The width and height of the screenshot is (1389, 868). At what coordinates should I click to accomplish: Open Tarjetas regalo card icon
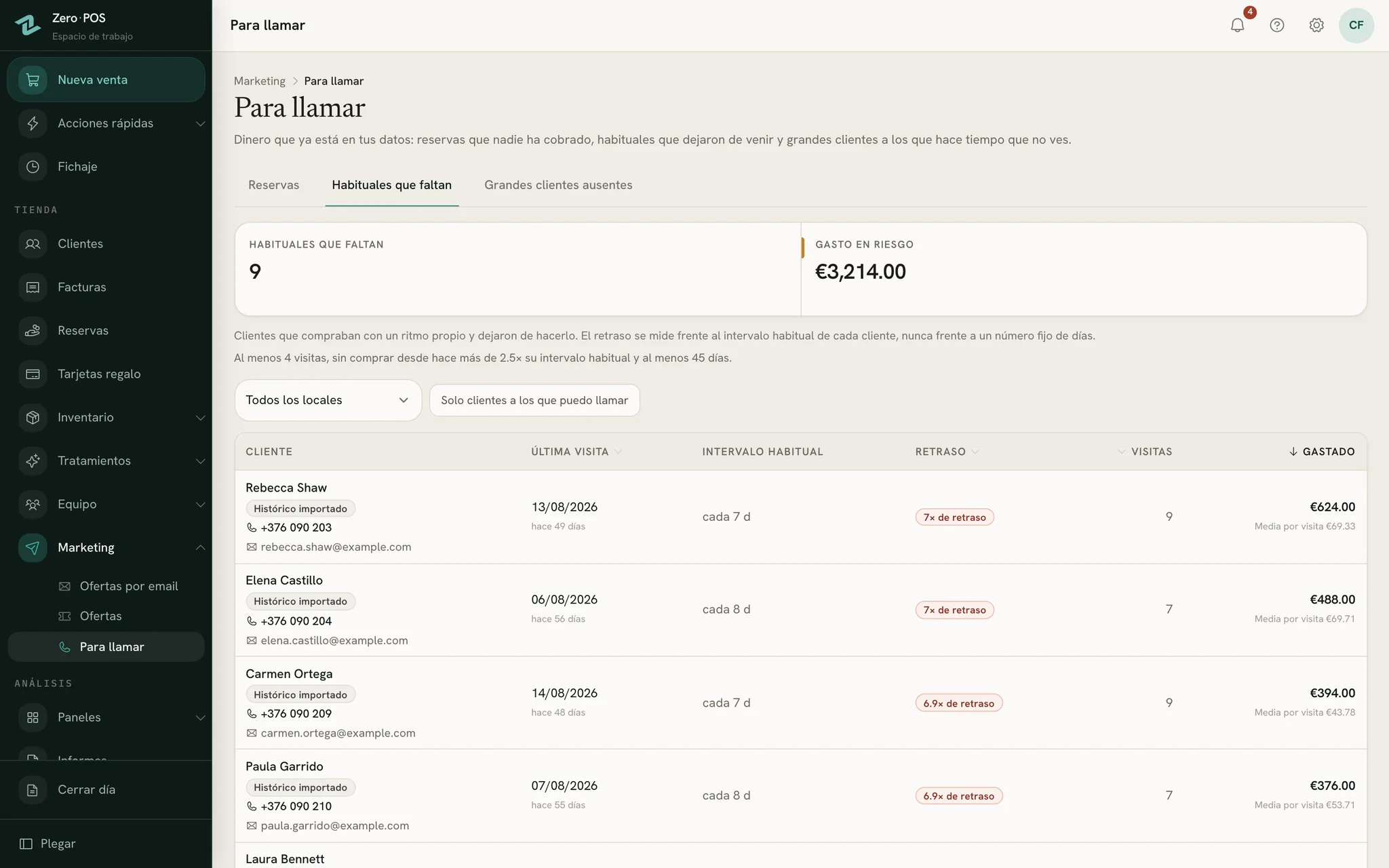tap(33, 374)
